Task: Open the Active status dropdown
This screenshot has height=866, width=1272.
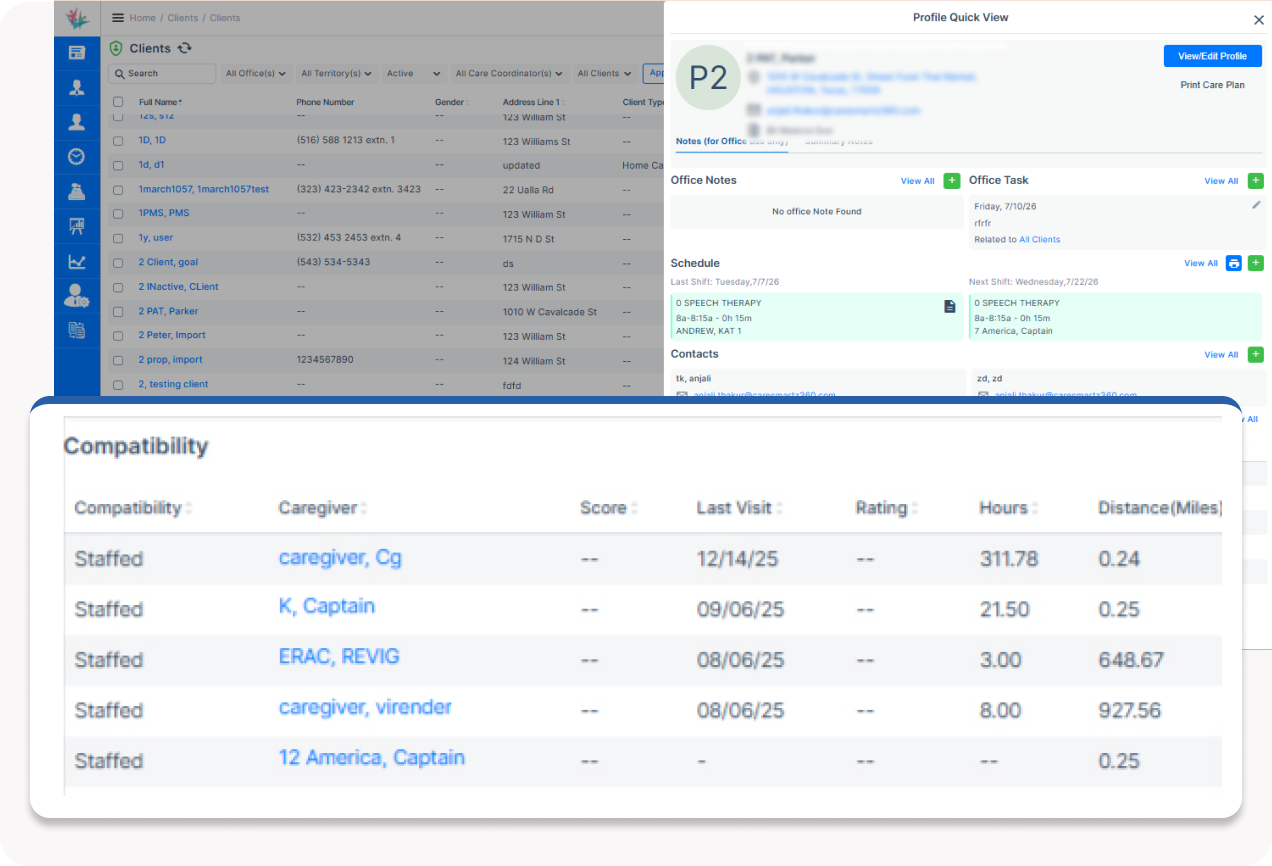Action: tap(414, 73)
